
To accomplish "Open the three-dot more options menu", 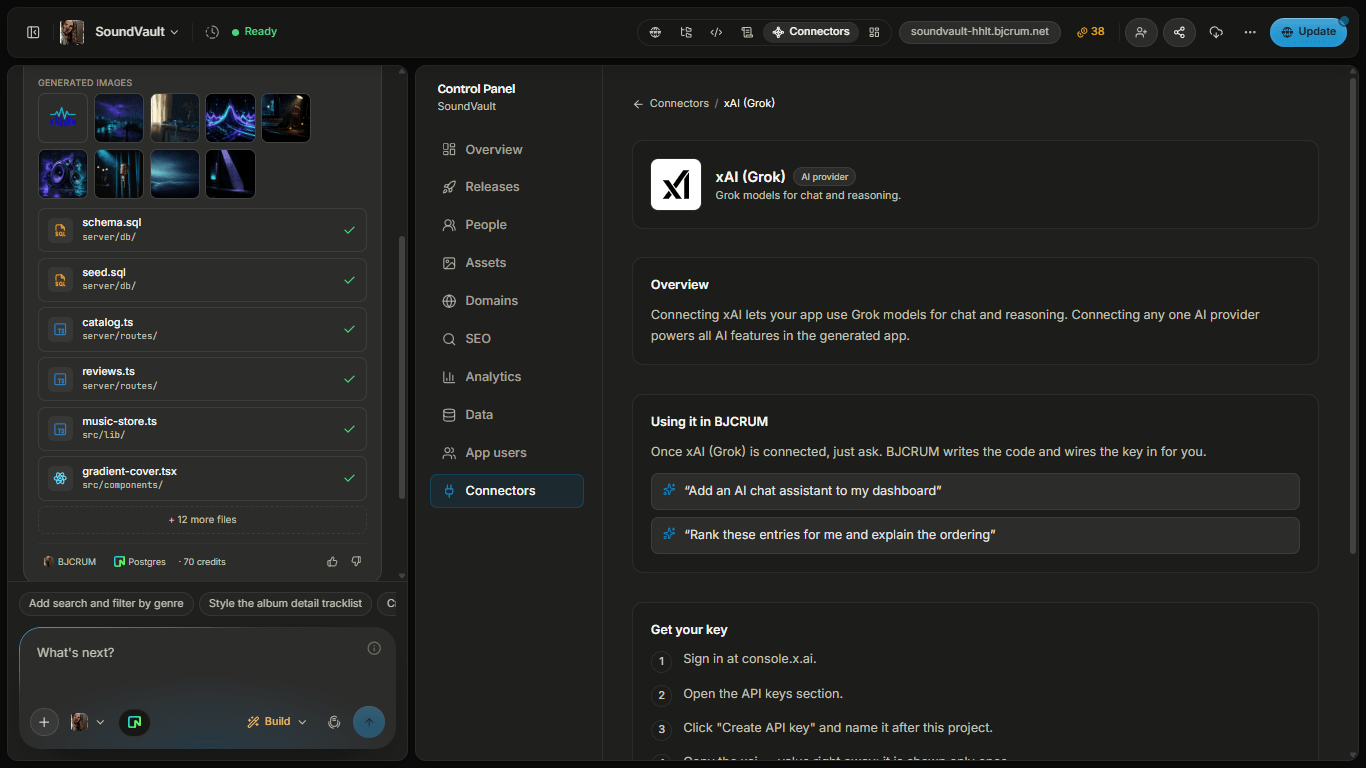I will 1250,32.
